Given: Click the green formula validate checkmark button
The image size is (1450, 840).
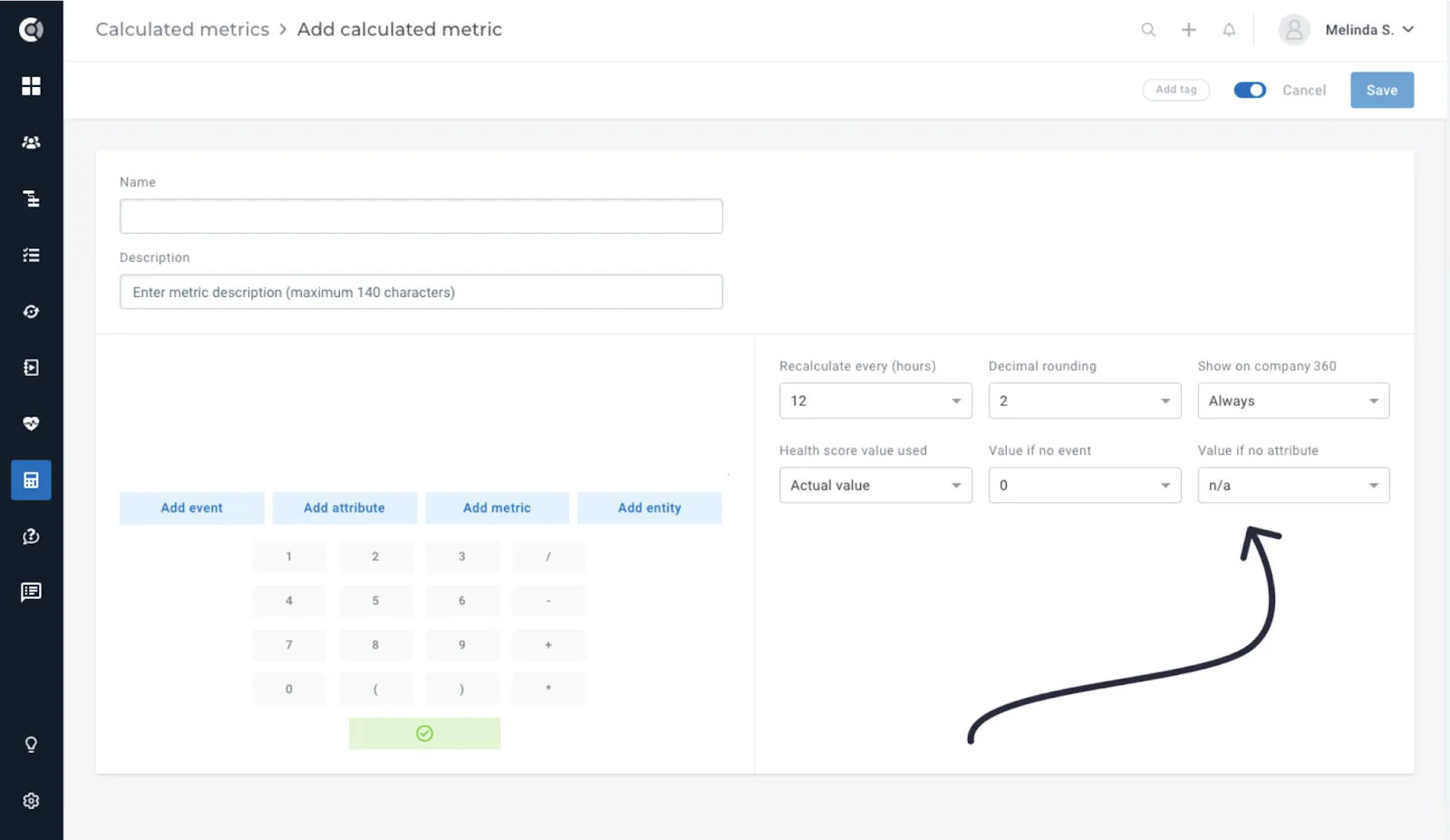Looking at the screenshot, I should [x=425, y=733].
